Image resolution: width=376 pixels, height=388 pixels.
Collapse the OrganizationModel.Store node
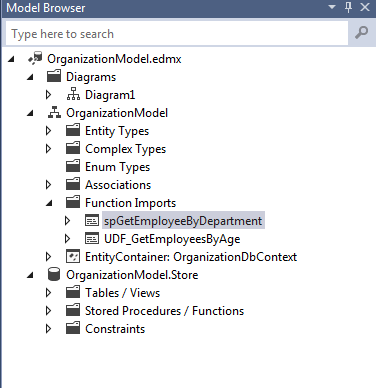[x=30, y=275]
